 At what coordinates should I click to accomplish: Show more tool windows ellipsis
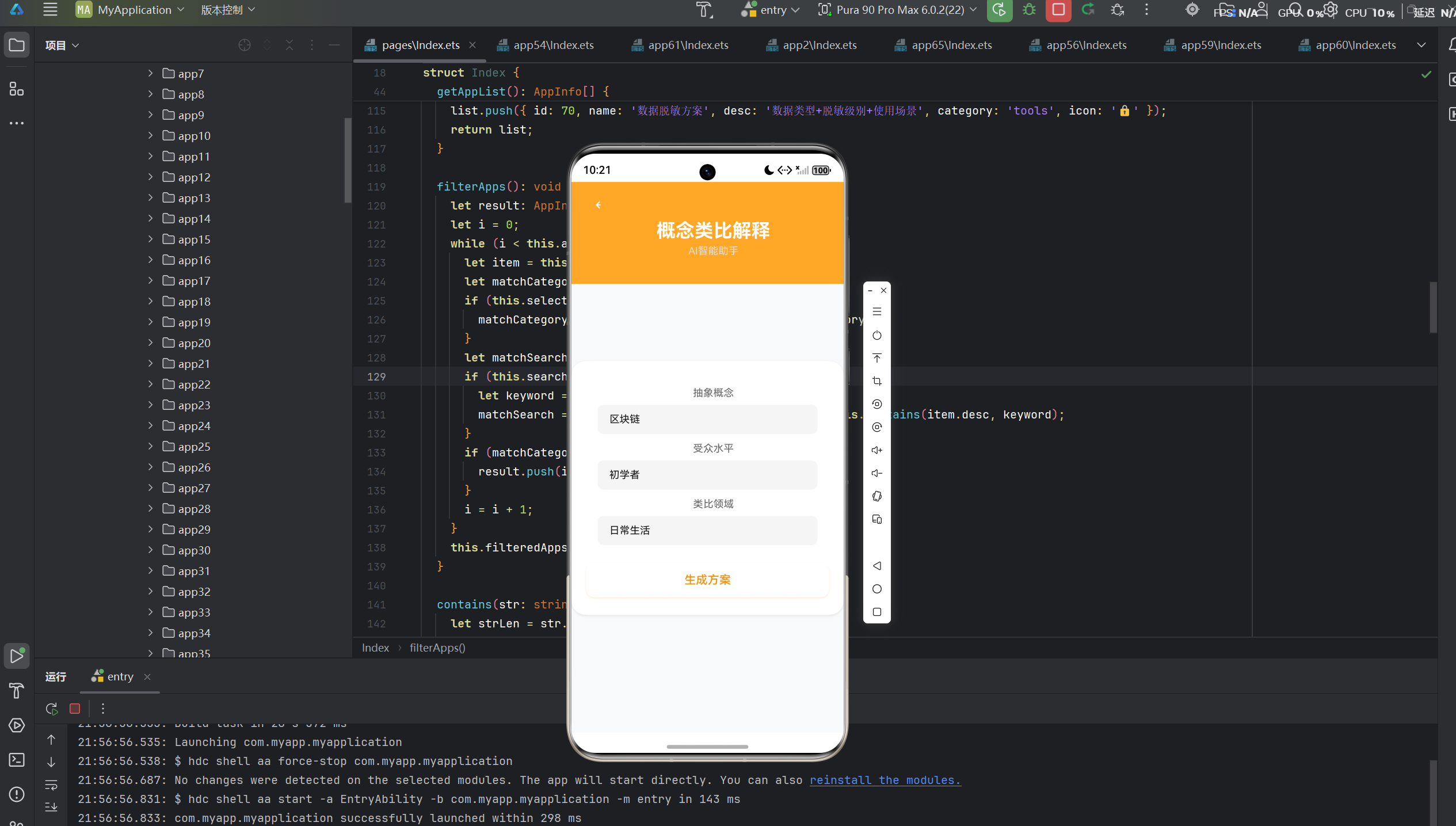[17, 123]
